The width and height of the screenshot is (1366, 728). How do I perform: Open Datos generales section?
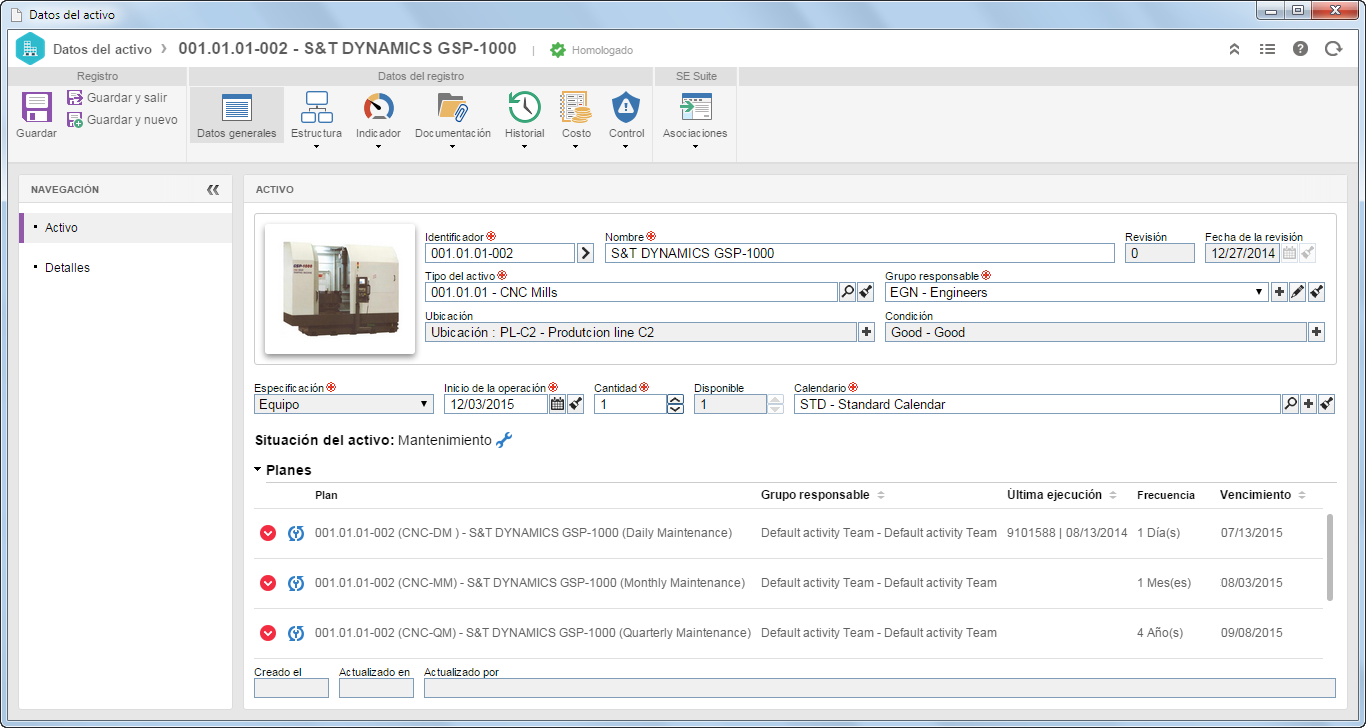click(x=237, y=115)
